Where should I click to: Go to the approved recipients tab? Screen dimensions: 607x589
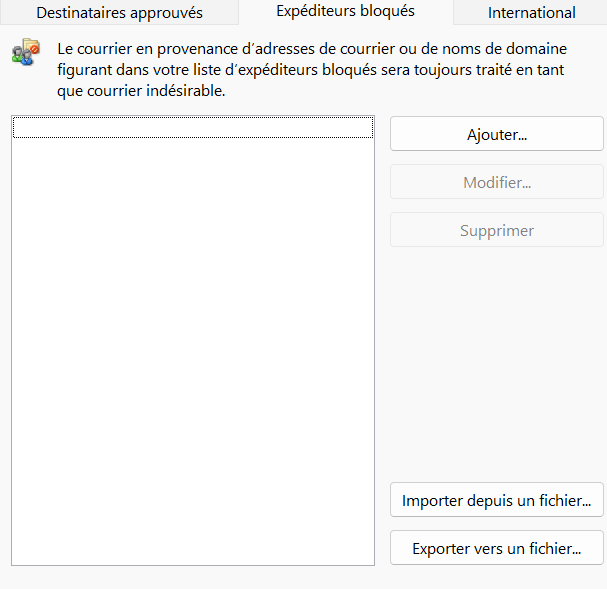pyautogui.click(x=119, y=13)
